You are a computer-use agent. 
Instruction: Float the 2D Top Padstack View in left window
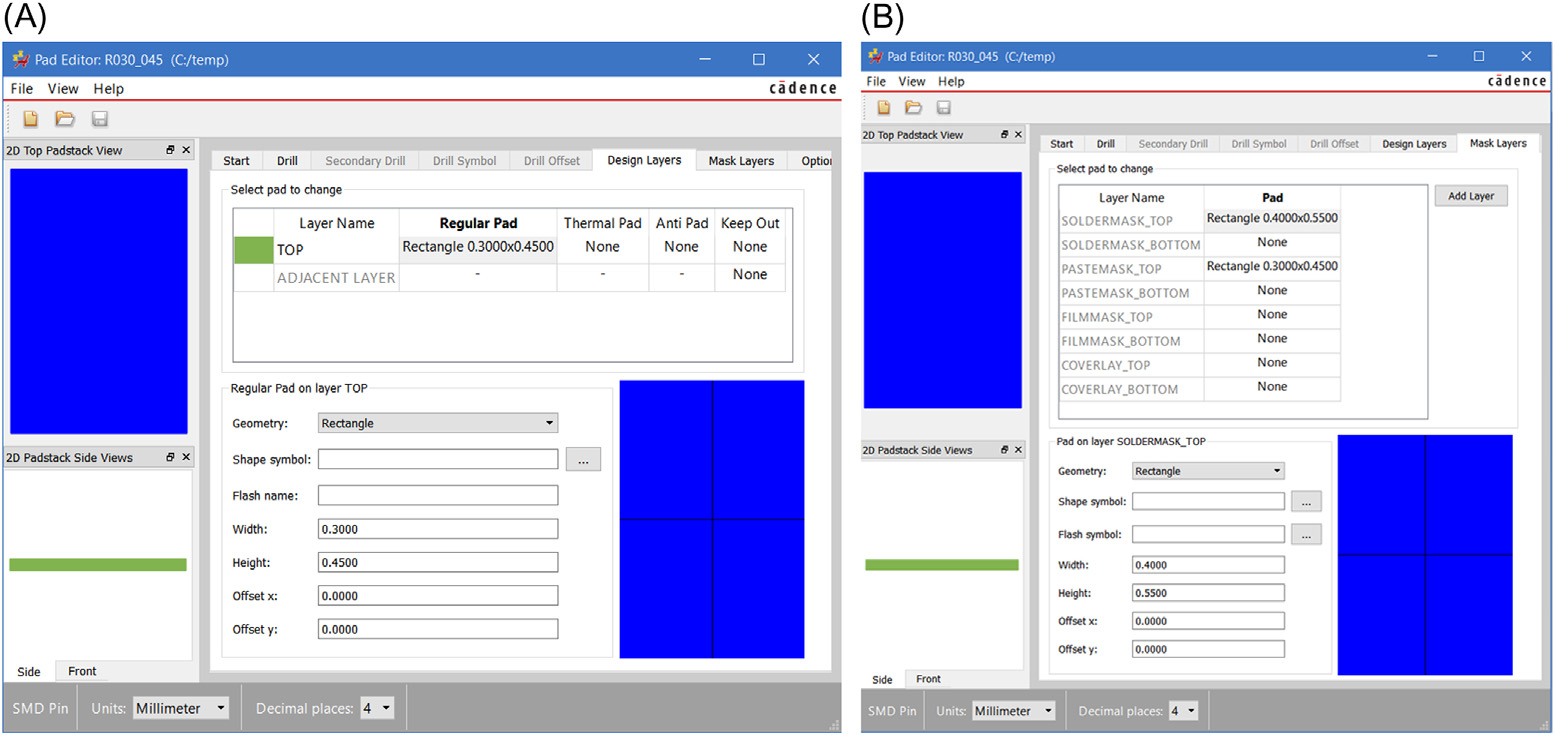click(171, 150)
